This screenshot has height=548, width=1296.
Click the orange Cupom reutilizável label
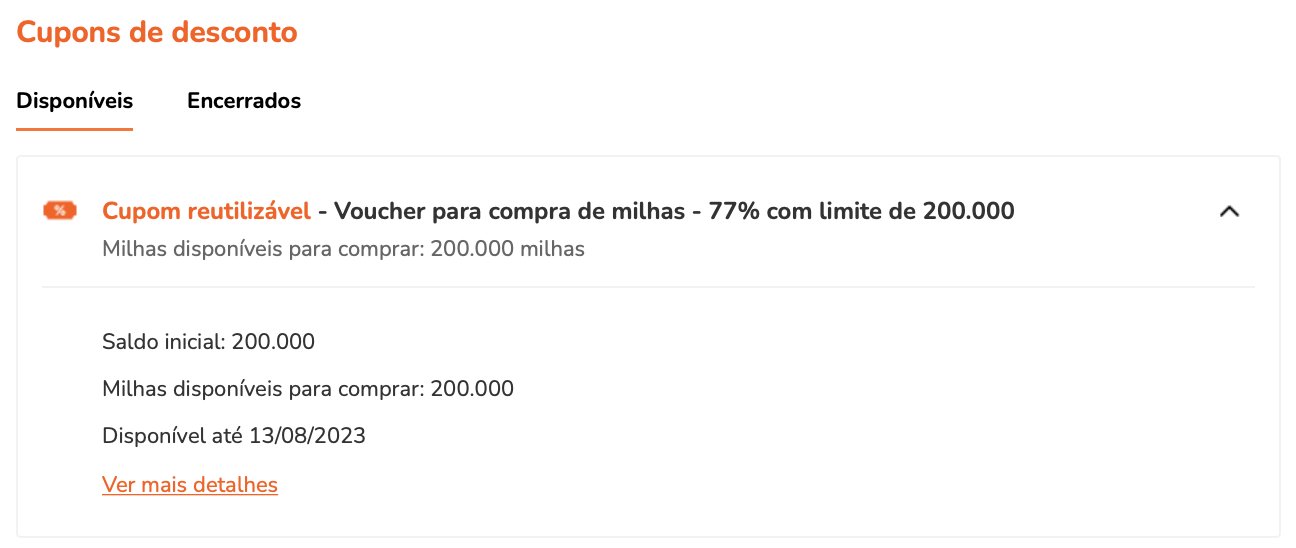pos(207,211)
